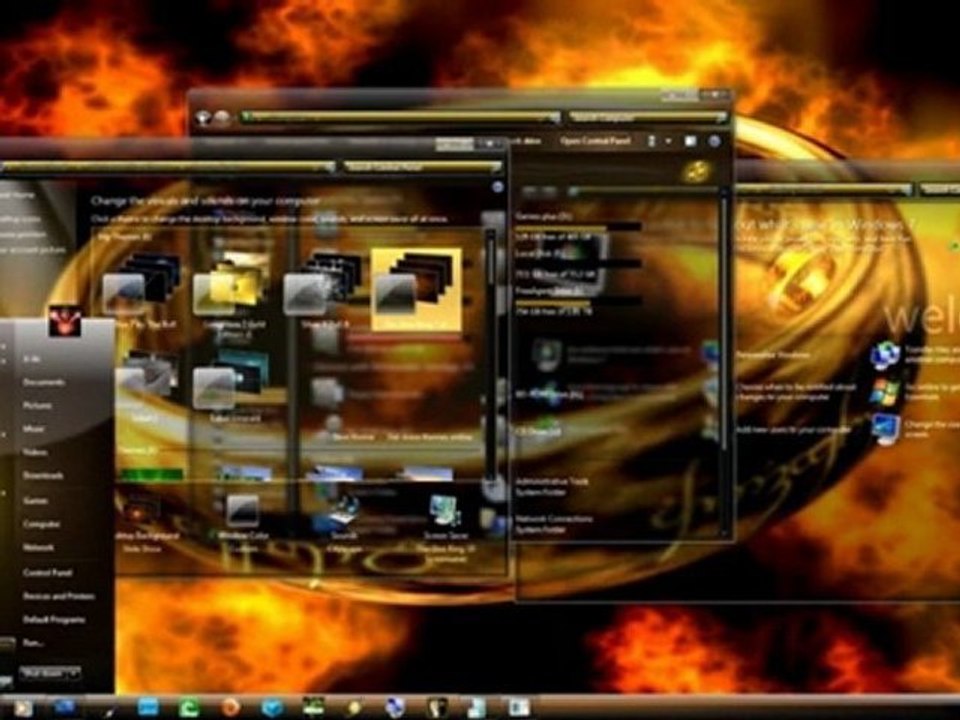The height and width of the screenshot is (720, 960).
Task: Open Documents from the Start menu
Action: (43, 382)
